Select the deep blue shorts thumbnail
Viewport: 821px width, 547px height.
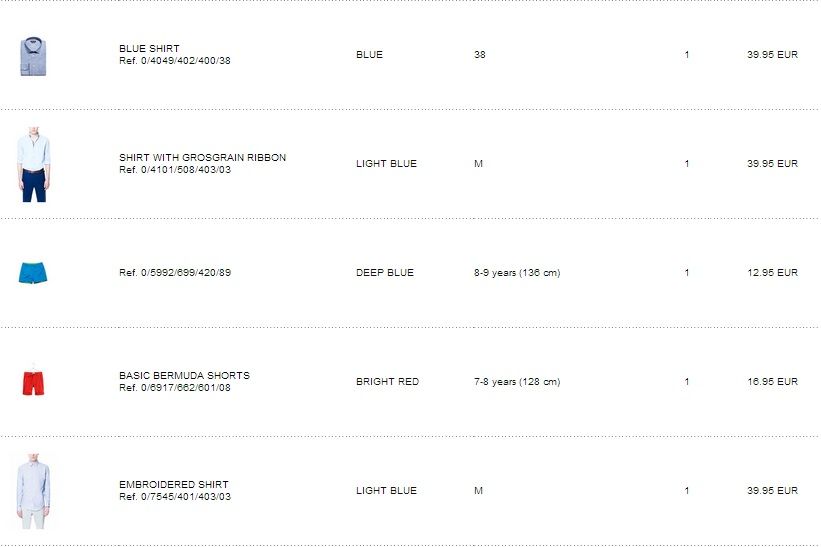pyautogui.click(x=33, y=272)
